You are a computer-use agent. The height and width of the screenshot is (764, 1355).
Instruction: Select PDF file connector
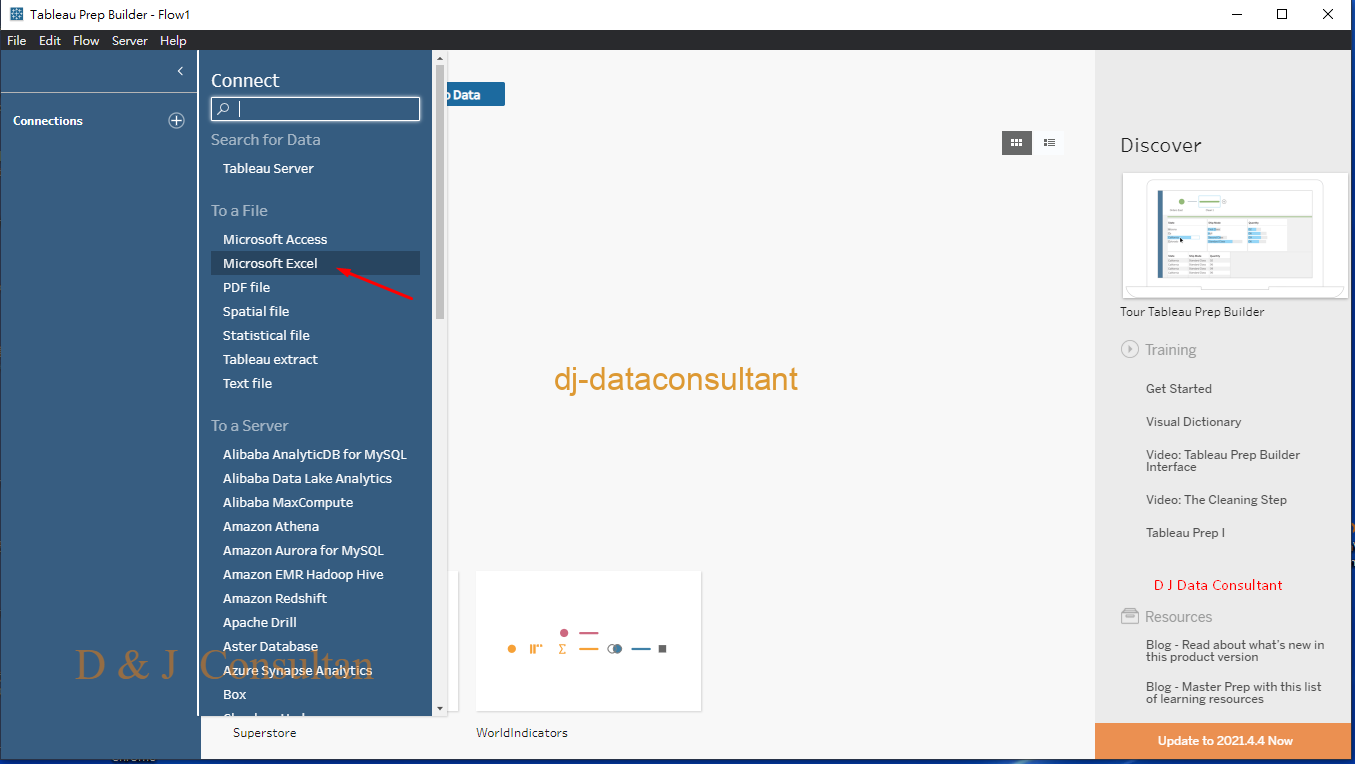click(246, 287)
